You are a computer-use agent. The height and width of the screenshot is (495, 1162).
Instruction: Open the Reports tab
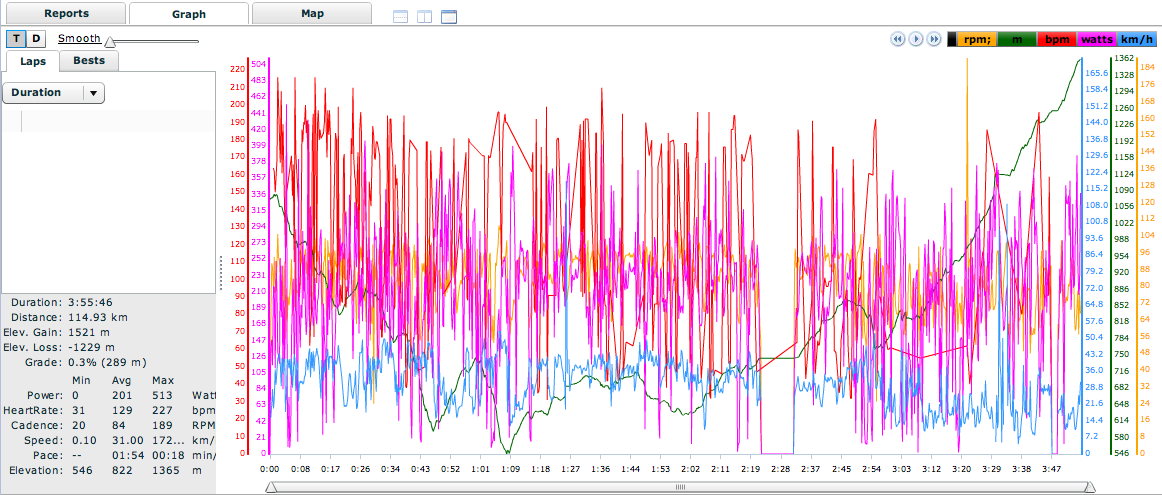click(x=64, y=14)
